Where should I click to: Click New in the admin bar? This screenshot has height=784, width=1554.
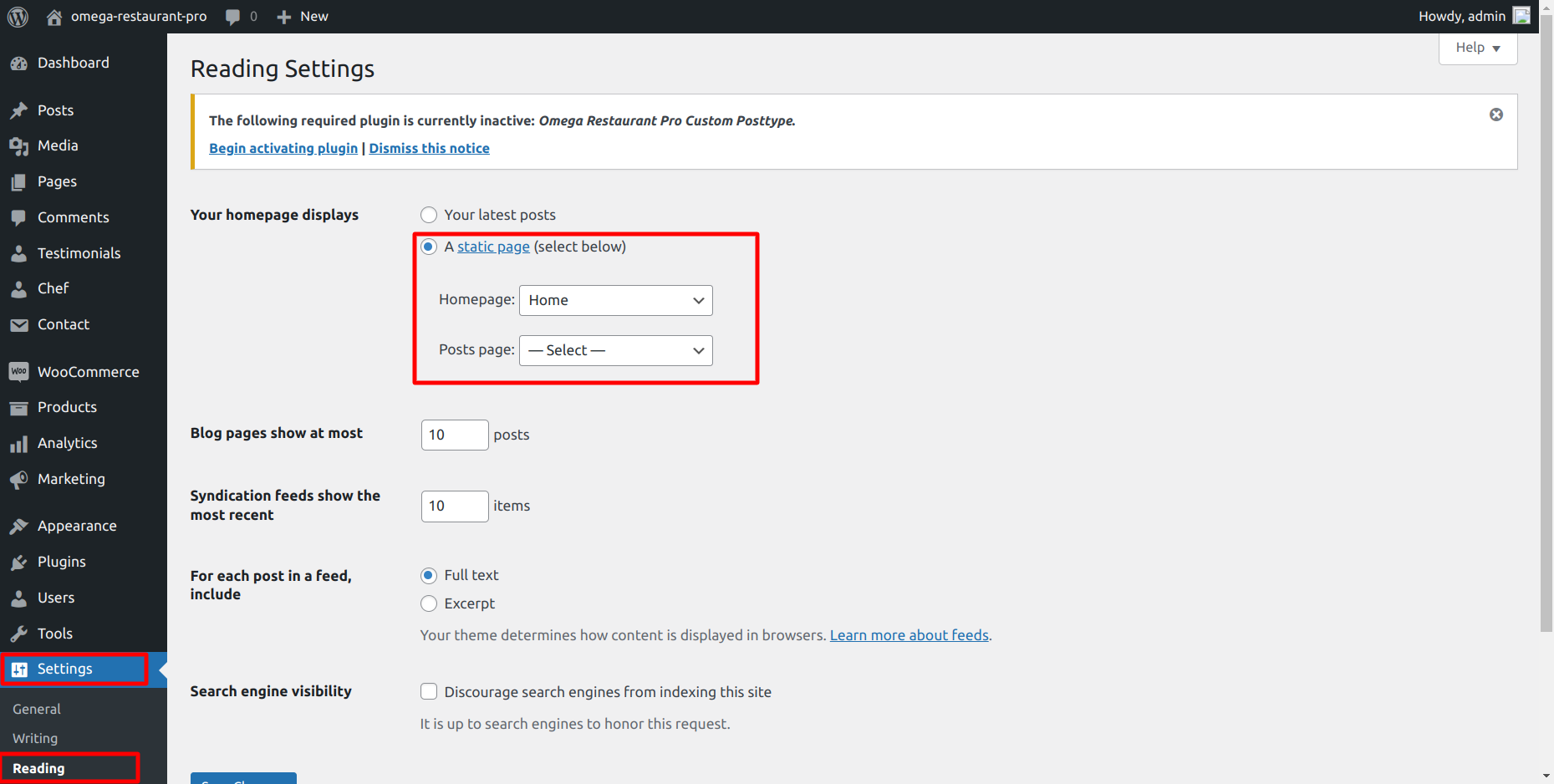[314, 17]
